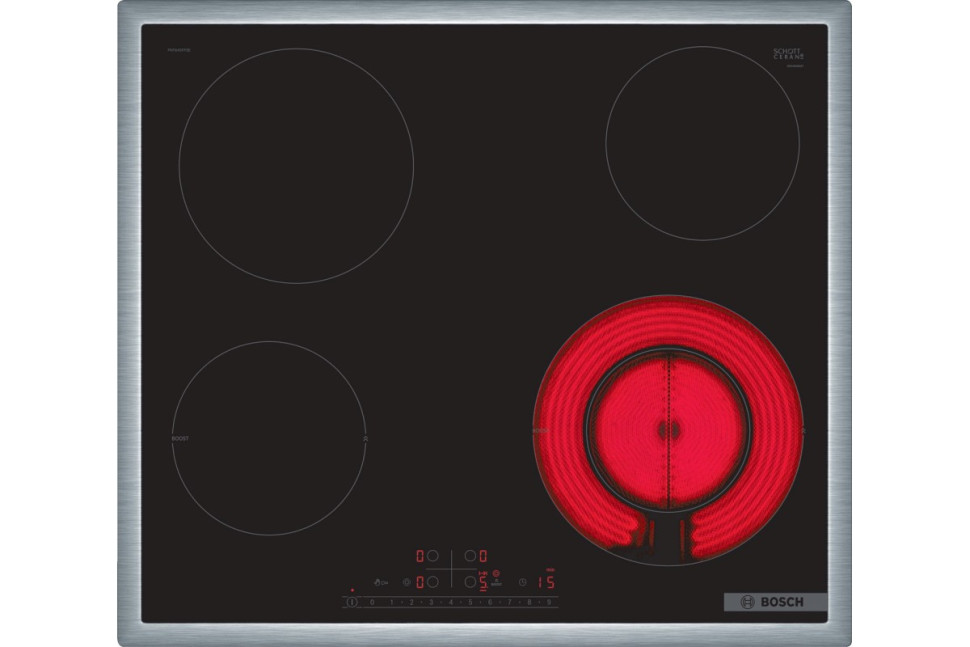This screenshot has height=647, width=970.
Task: Set heat level 2 on the slider
Action: pos(411,602)
